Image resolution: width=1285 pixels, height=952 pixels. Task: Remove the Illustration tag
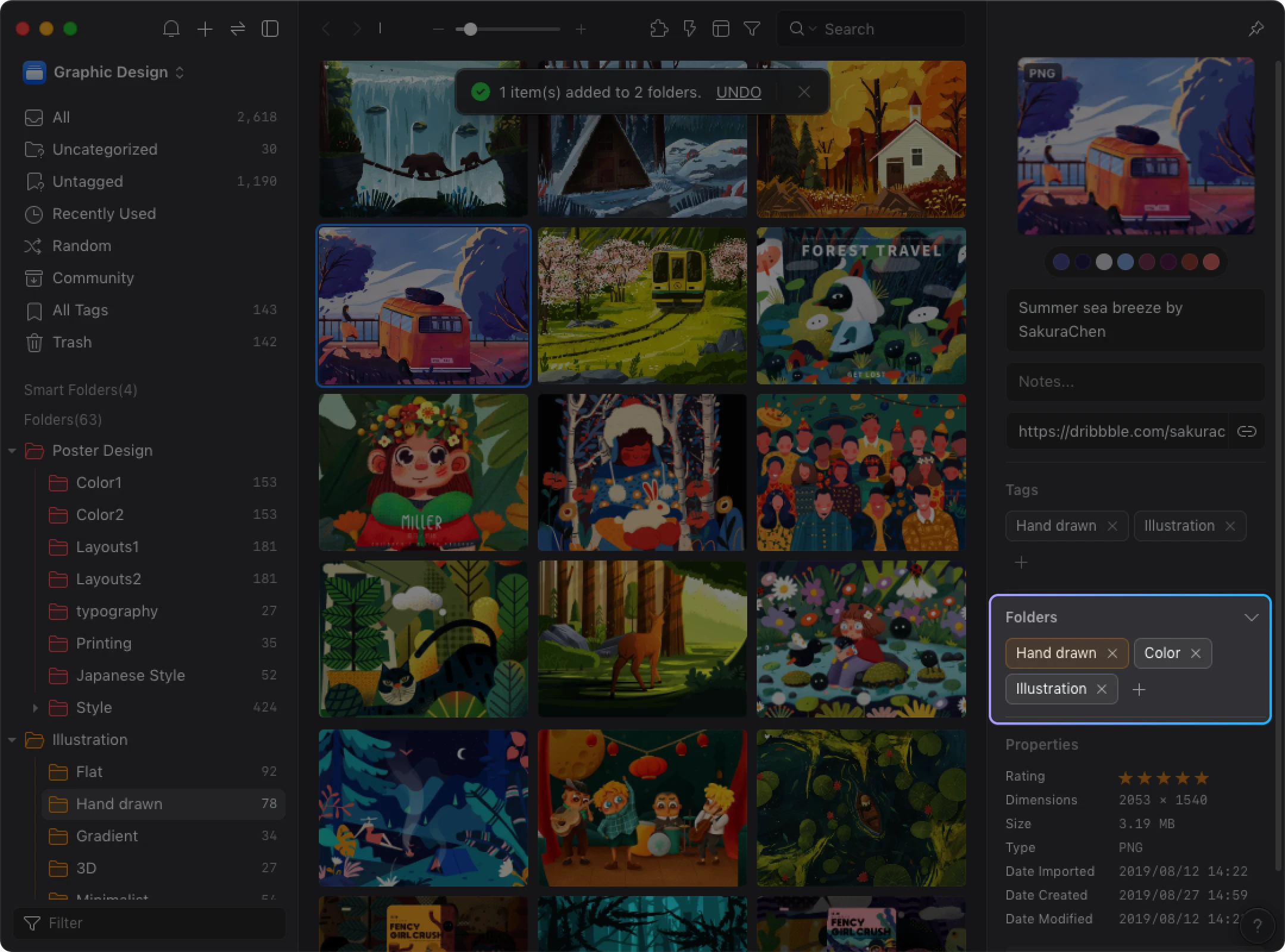(1230, 526)
